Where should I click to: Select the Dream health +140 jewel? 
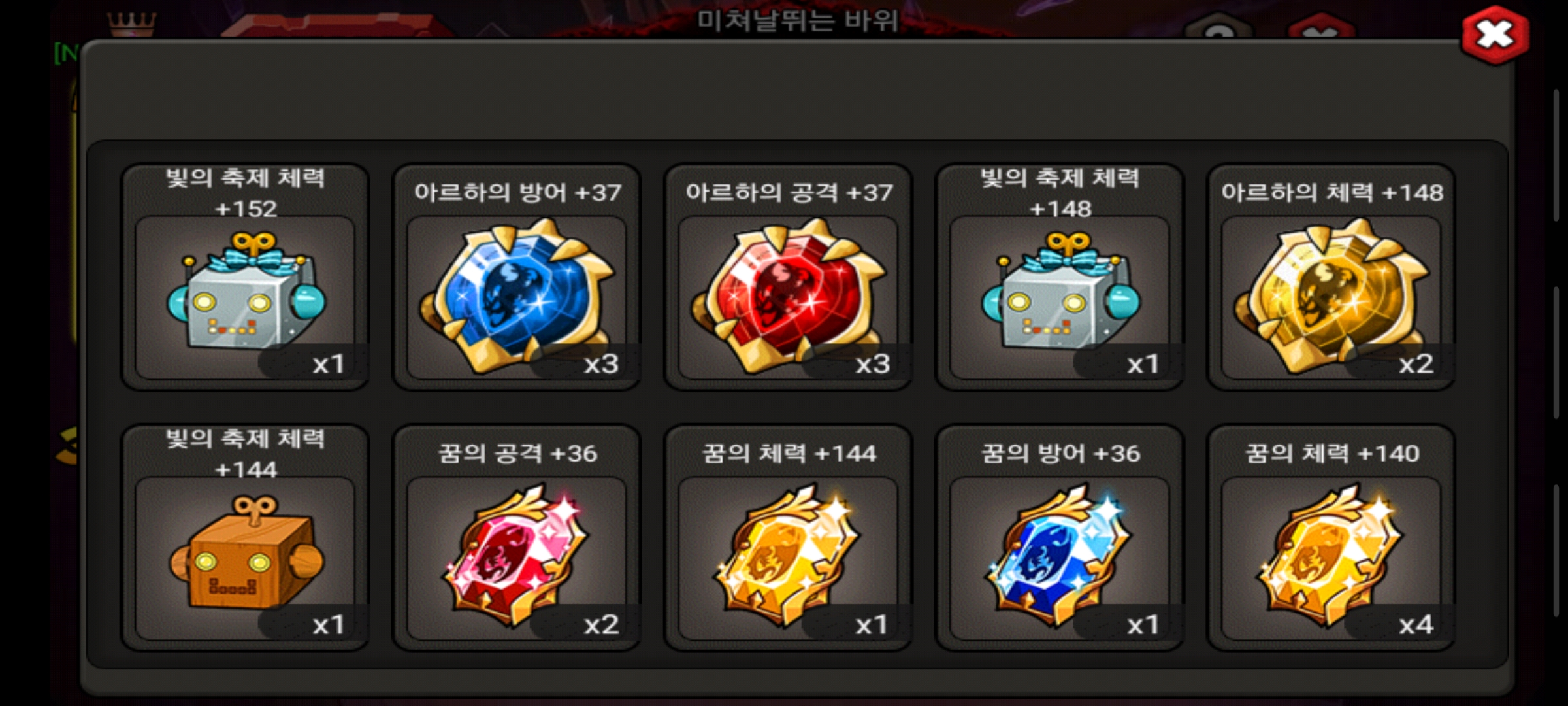click(x=1331, y=556)
